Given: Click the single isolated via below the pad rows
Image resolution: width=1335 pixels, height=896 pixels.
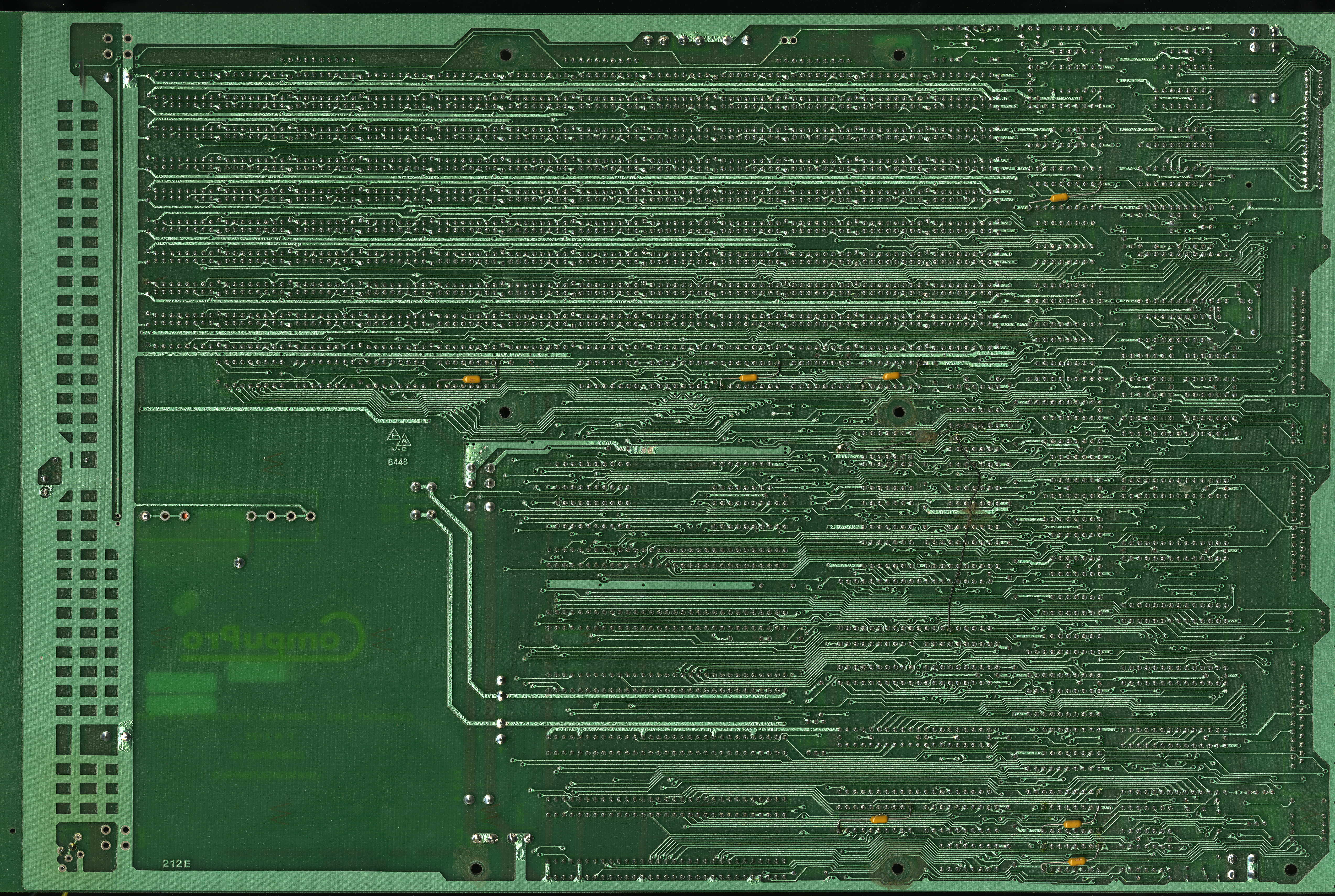Looking at the screenshot, I should click(240, 563).
